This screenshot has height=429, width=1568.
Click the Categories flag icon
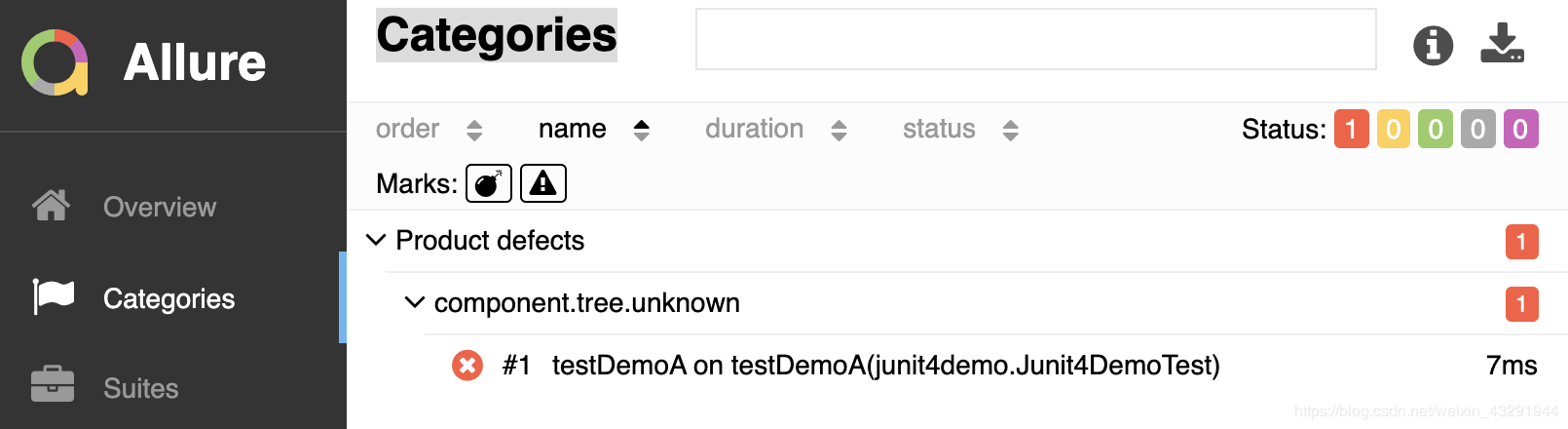(x=53, y=296)
